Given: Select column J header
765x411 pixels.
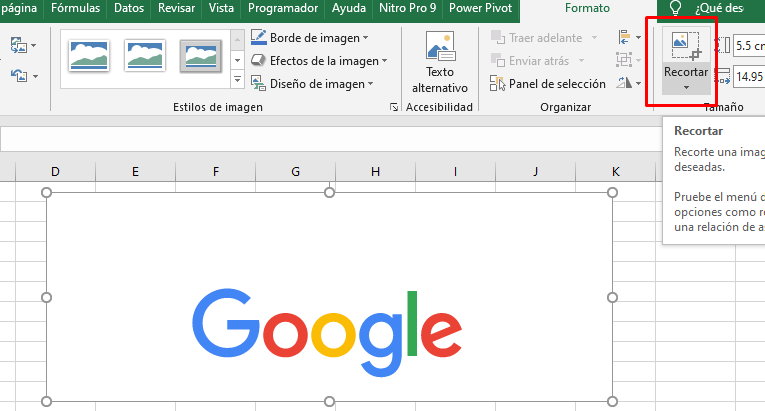Looking at the screenshot, I should [x=535, y=171].
